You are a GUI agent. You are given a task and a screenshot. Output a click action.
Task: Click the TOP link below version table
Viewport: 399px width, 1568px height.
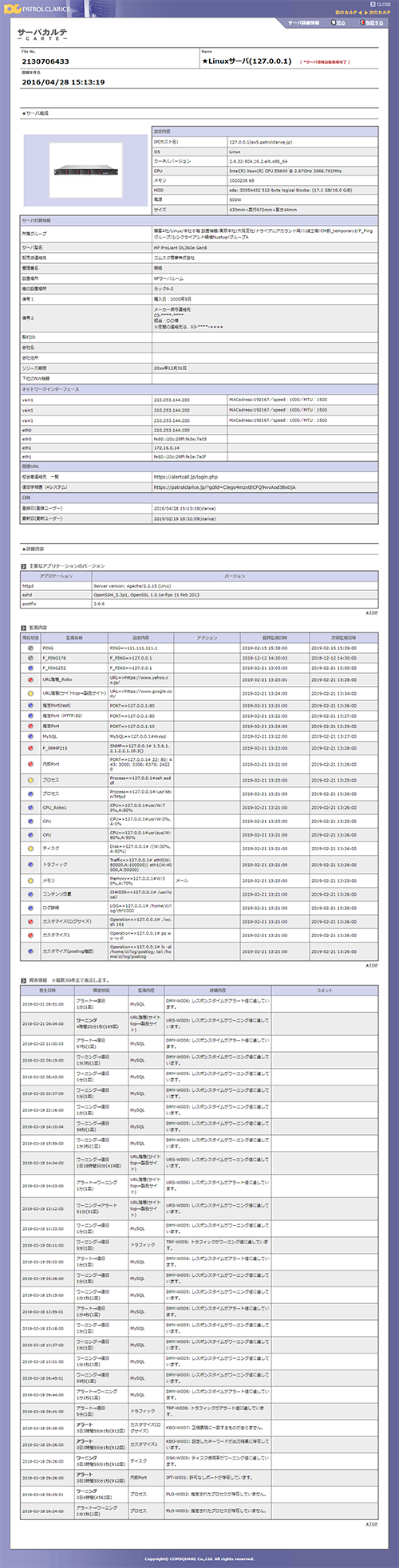pos(372,613)
